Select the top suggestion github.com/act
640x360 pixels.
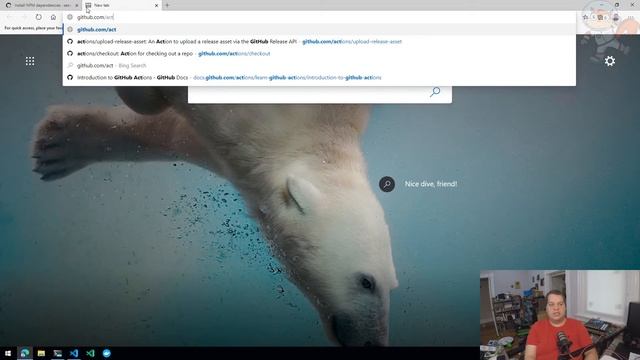point(319,29)
